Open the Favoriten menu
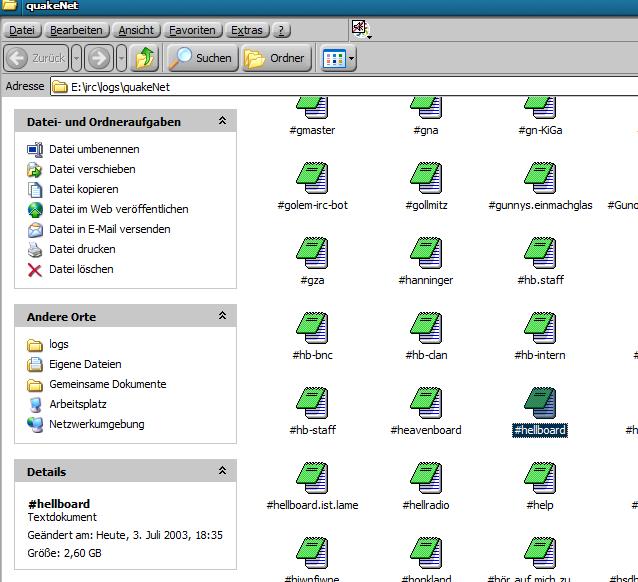The width and height of the screenshot is (638, 582). (191, 30)
